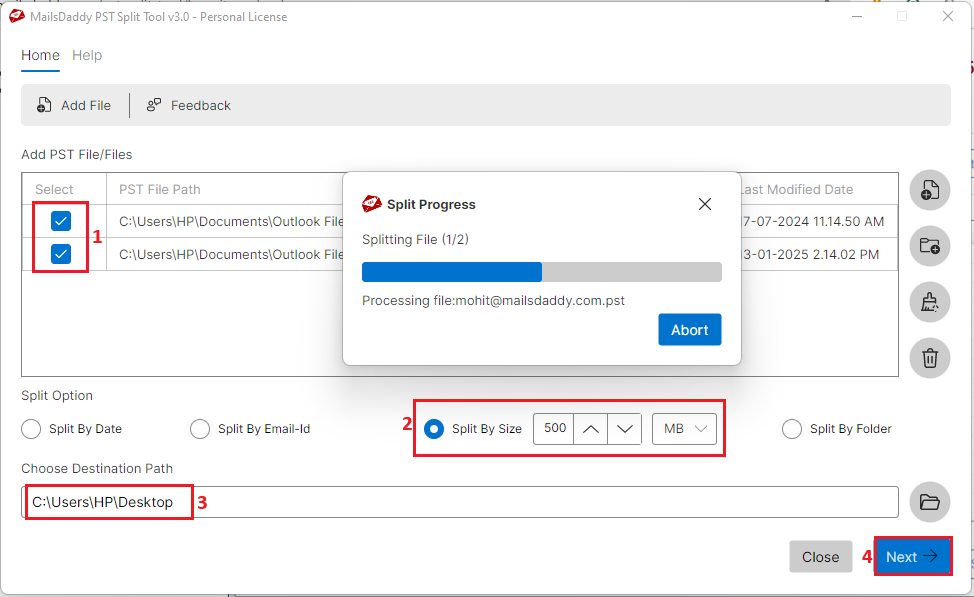
Task: Click the split size value field showing 500
Action: pyautogui.click(x=554, y=429)
